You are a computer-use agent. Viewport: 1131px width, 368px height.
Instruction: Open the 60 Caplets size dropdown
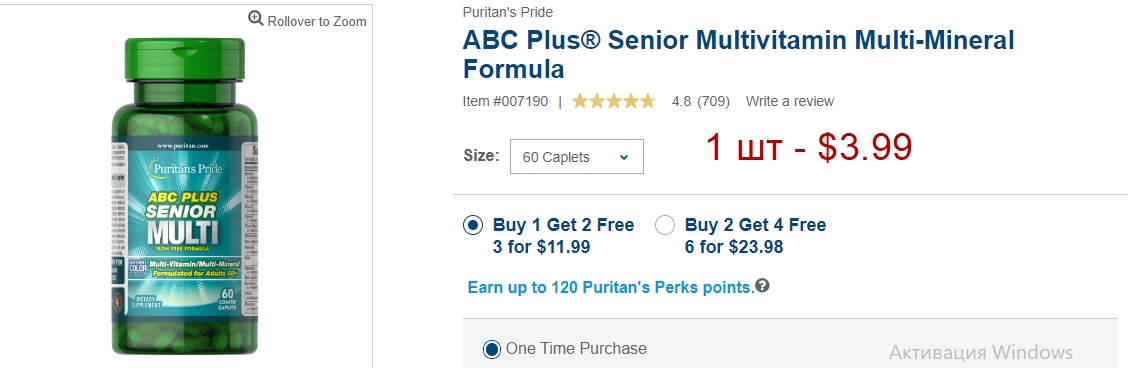coord(576,157)
